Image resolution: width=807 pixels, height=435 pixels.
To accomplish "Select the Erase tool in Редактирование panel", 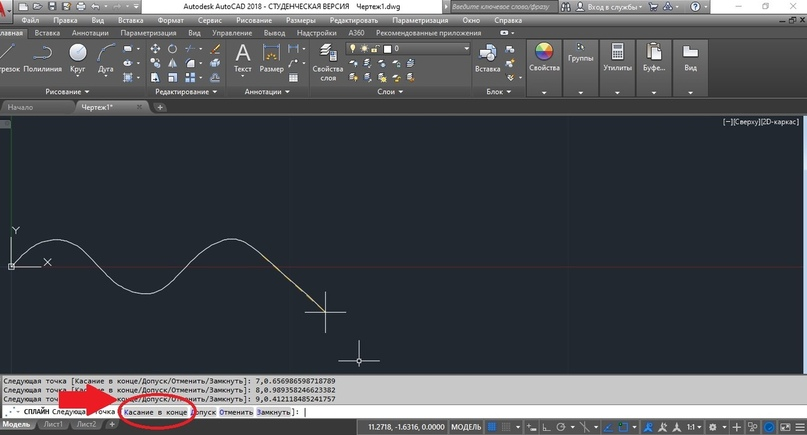I will click(x=215, y=49).
